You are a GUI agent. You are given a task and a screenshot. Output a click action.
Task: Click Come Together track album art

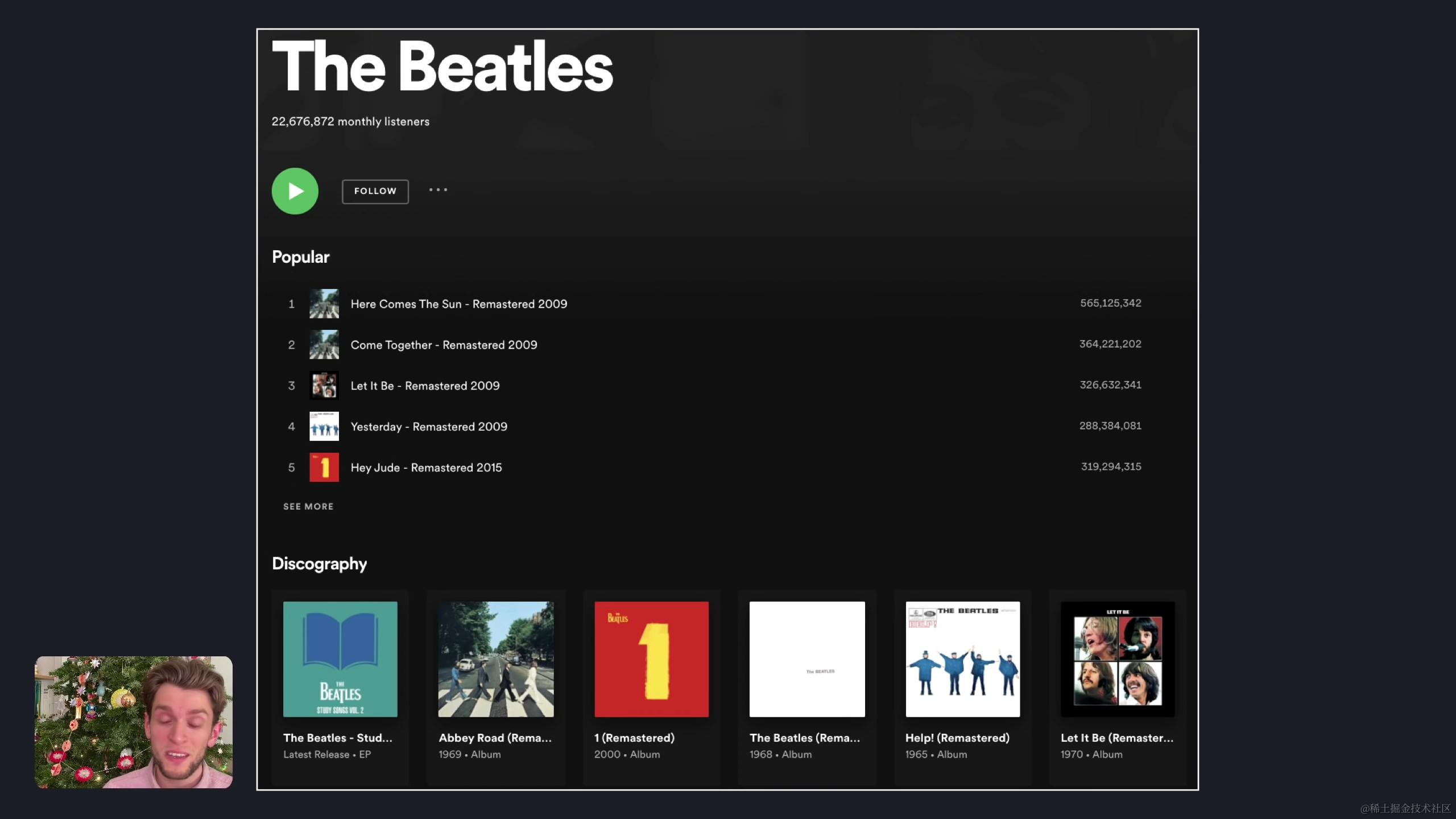324,345
